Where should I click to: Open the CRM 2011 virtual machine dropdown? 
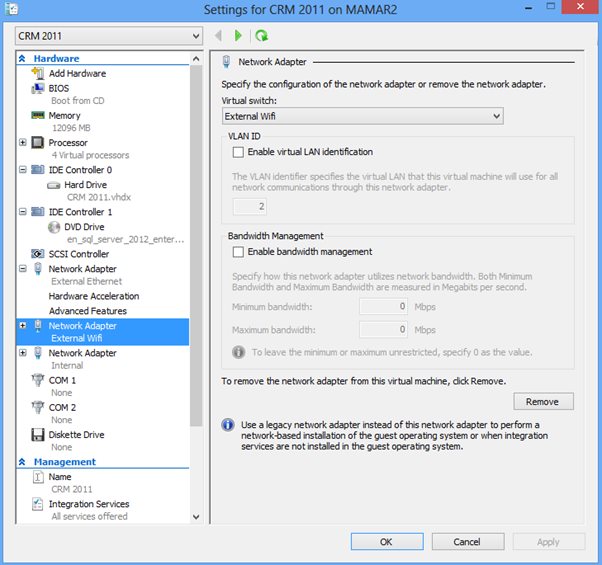109,36
